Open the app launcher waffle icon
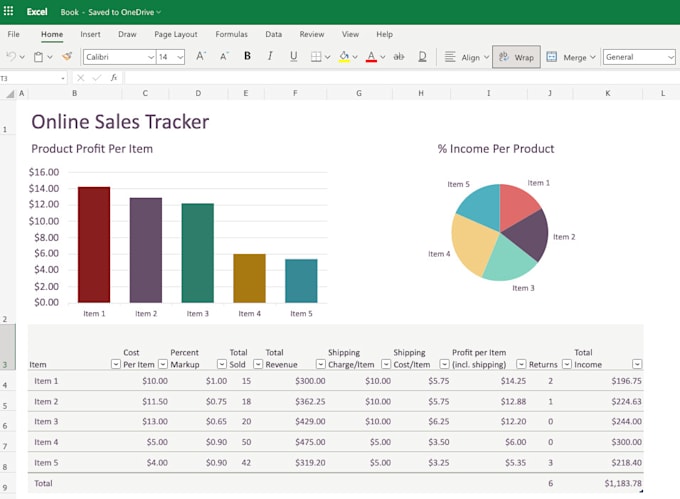Viewport: 680px width, 499px height. [10, 12]
